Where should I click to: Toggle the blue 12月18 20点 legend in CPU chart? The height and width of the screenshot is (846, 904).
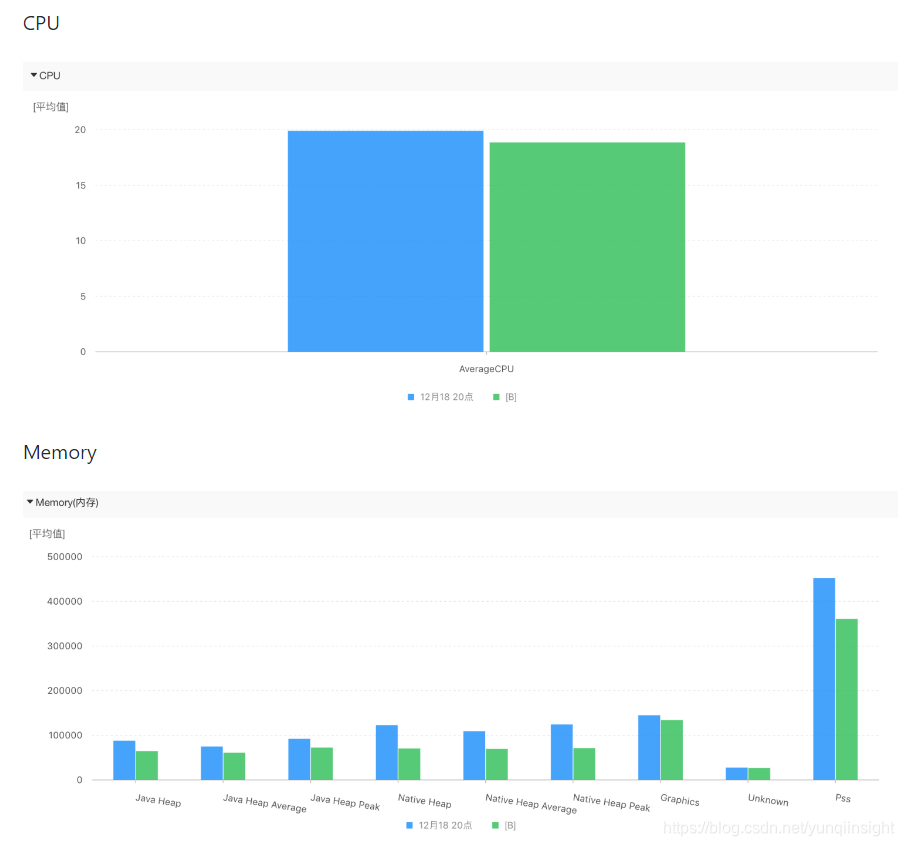(440, 397)
